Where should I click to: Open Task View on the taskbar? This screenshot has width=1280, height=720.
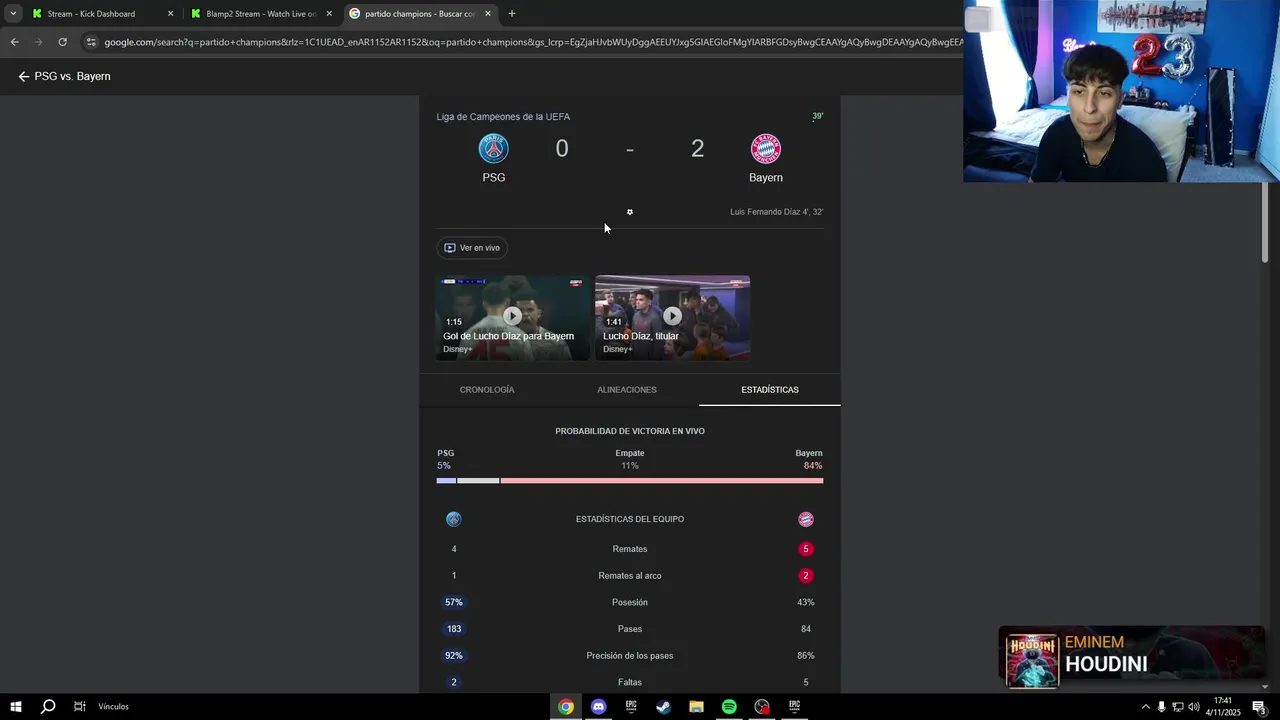[x=79, y=707]
